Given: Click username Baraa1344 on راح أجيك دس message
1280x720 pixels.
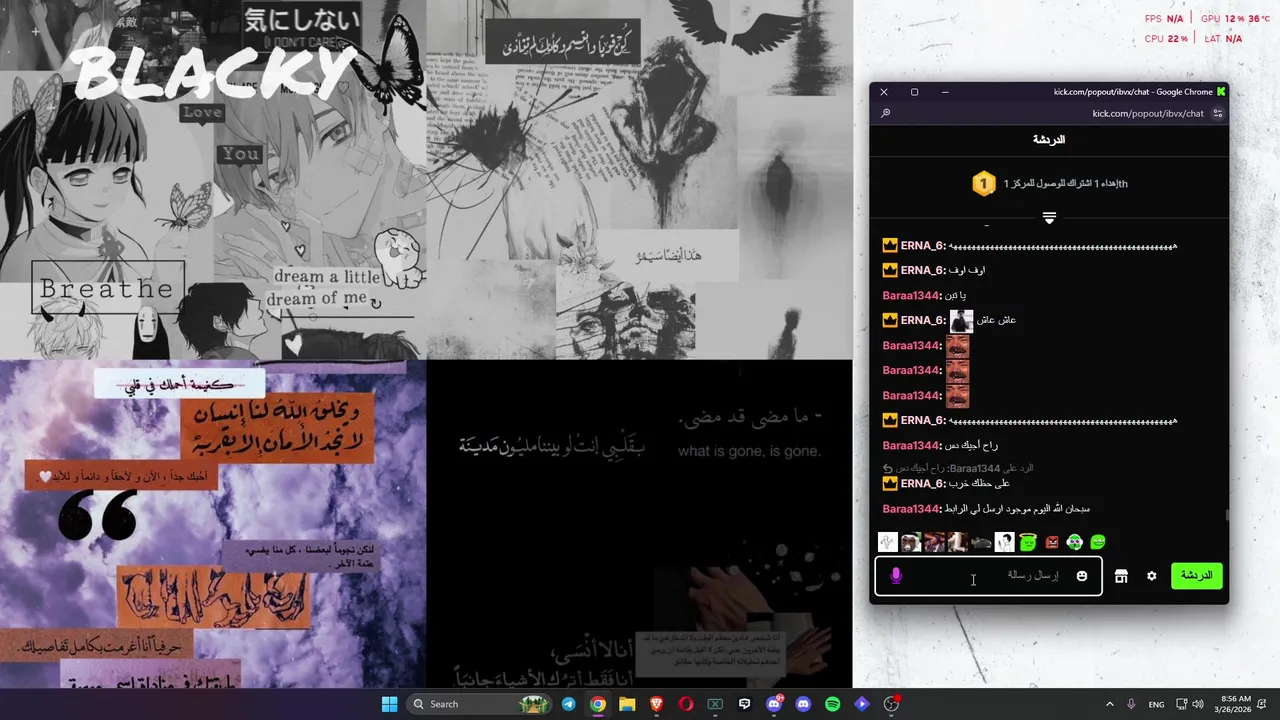Looking at the screenshot, I should [912, 445].
